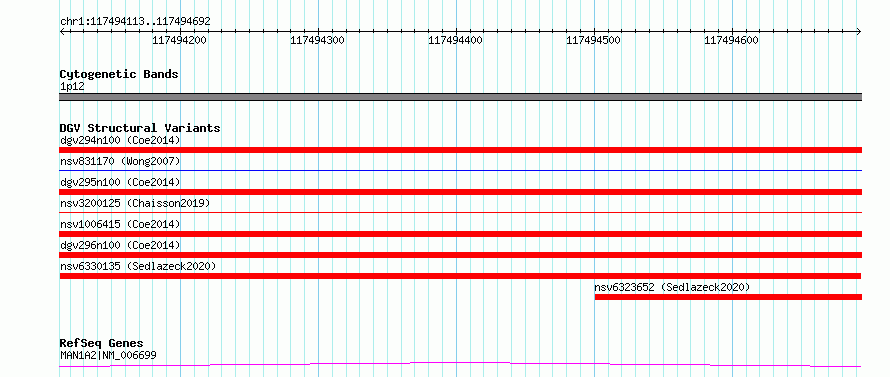Click the dgv296n100 (Coe2014) label
Viewport: 890px width, 377px height.
(x=120, y=245)
